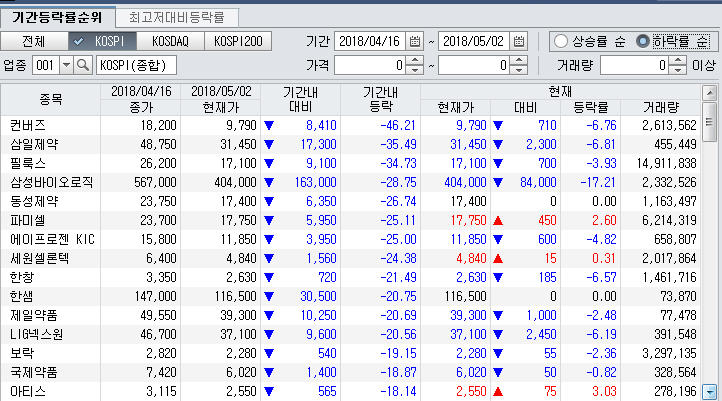Viewport: 722px width, 401px height.
Task: Select the 하락률 순 radio button
Action: point(642,41)
